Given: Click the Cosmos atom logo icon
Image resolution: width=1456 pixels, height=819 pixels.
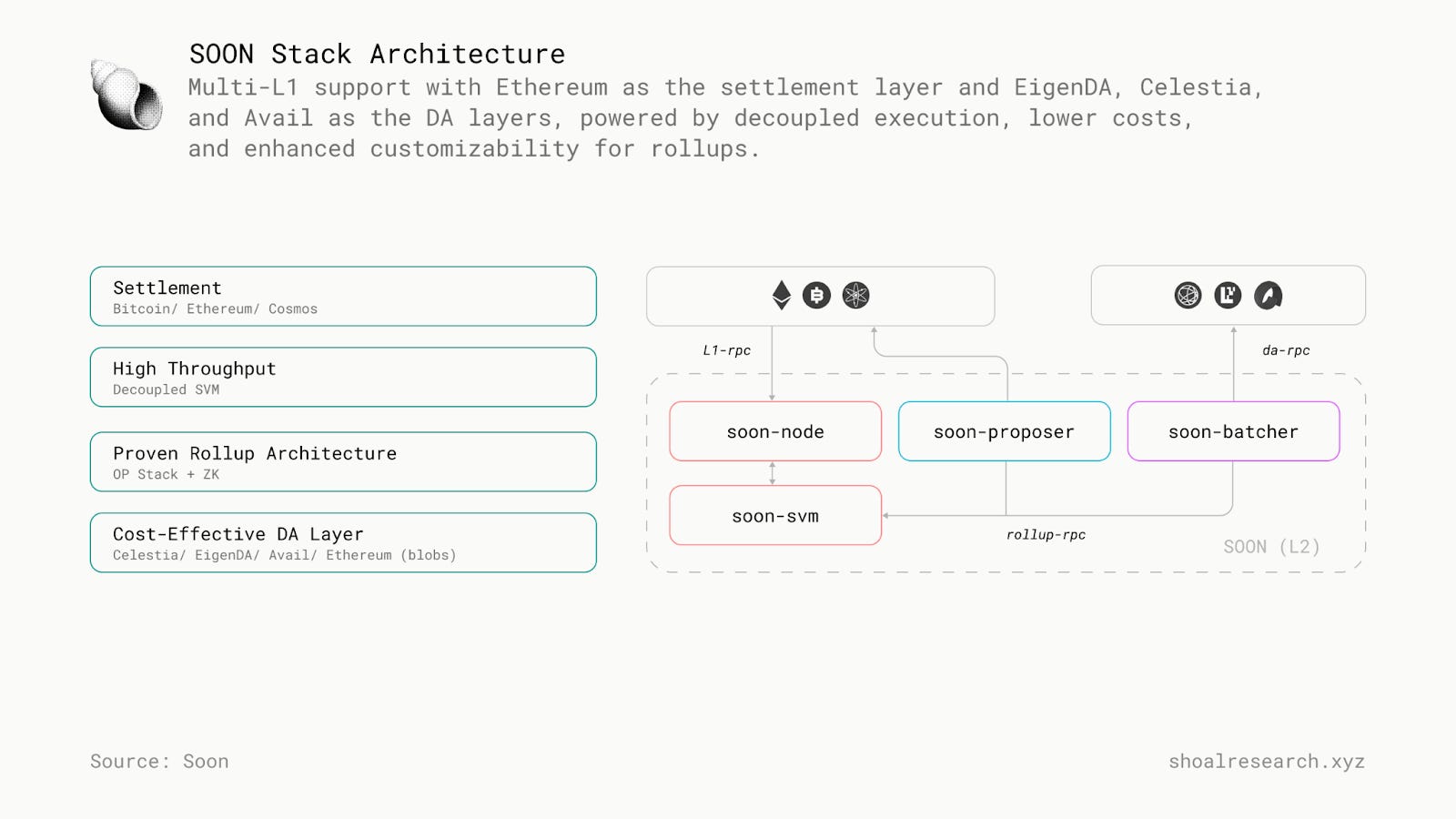Looking at the screenshot, I should (x=855, y=295).
